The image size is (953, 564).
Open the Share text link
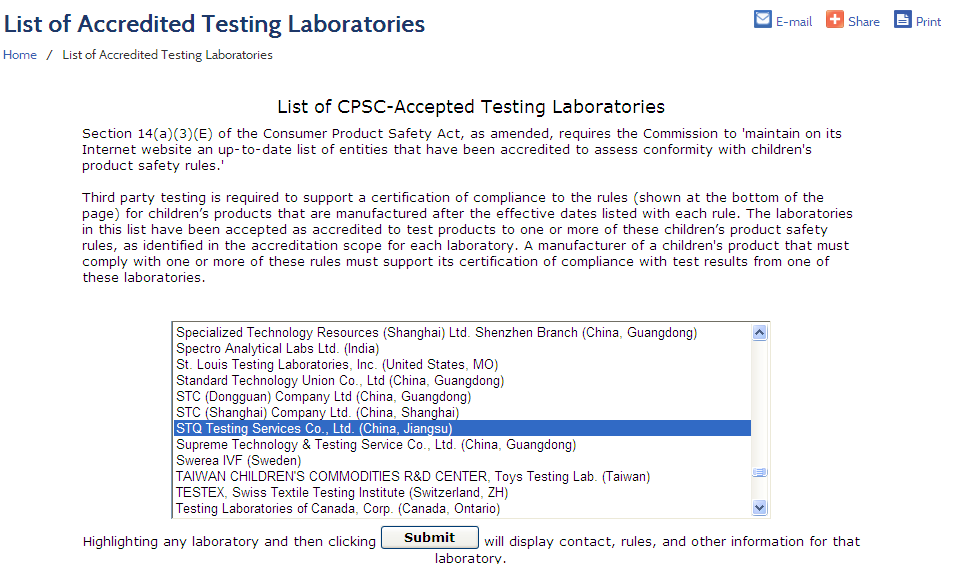[864, 22]
